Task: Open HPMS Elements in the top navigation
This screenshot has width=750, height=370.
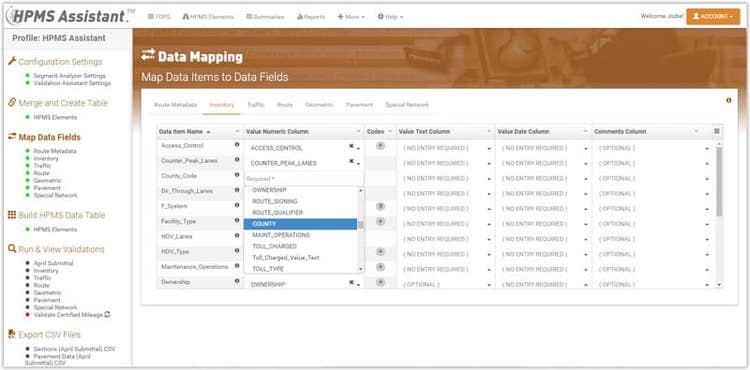Action: tap(208, 17)
